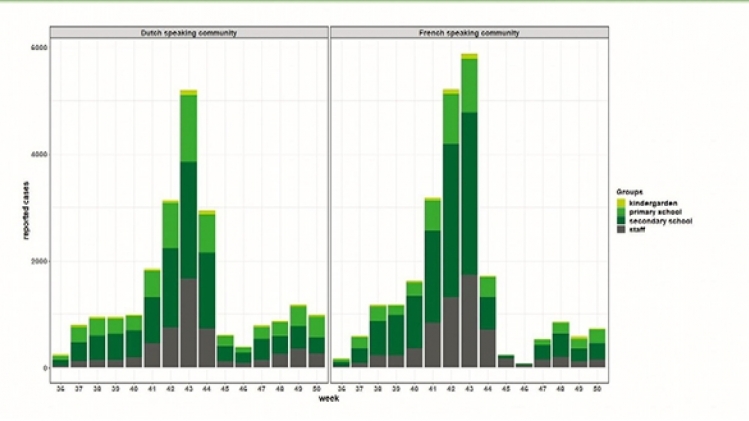Screen dimensions: 749x421
Task: Click the week 36 bar in Dutch panel
Action: click(61, 362)
